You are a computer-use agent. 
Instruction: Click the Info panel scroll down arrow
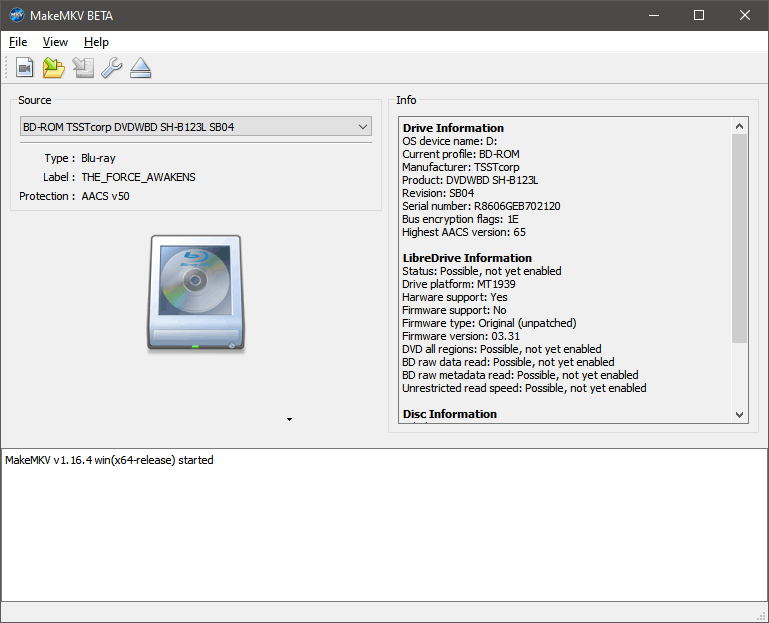(740, 415)
